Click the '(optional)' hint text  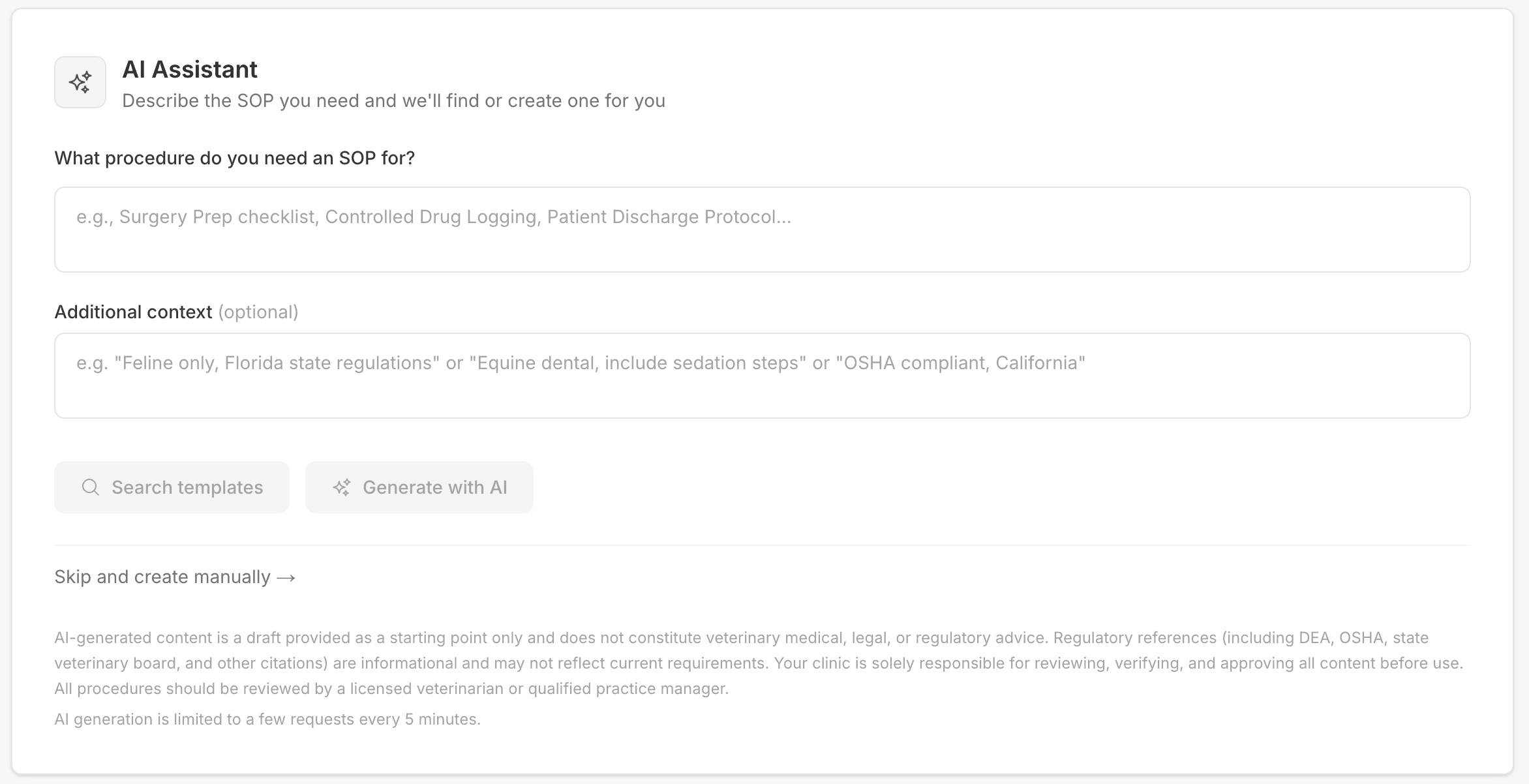pyautogui.click(x=258, y=312)
